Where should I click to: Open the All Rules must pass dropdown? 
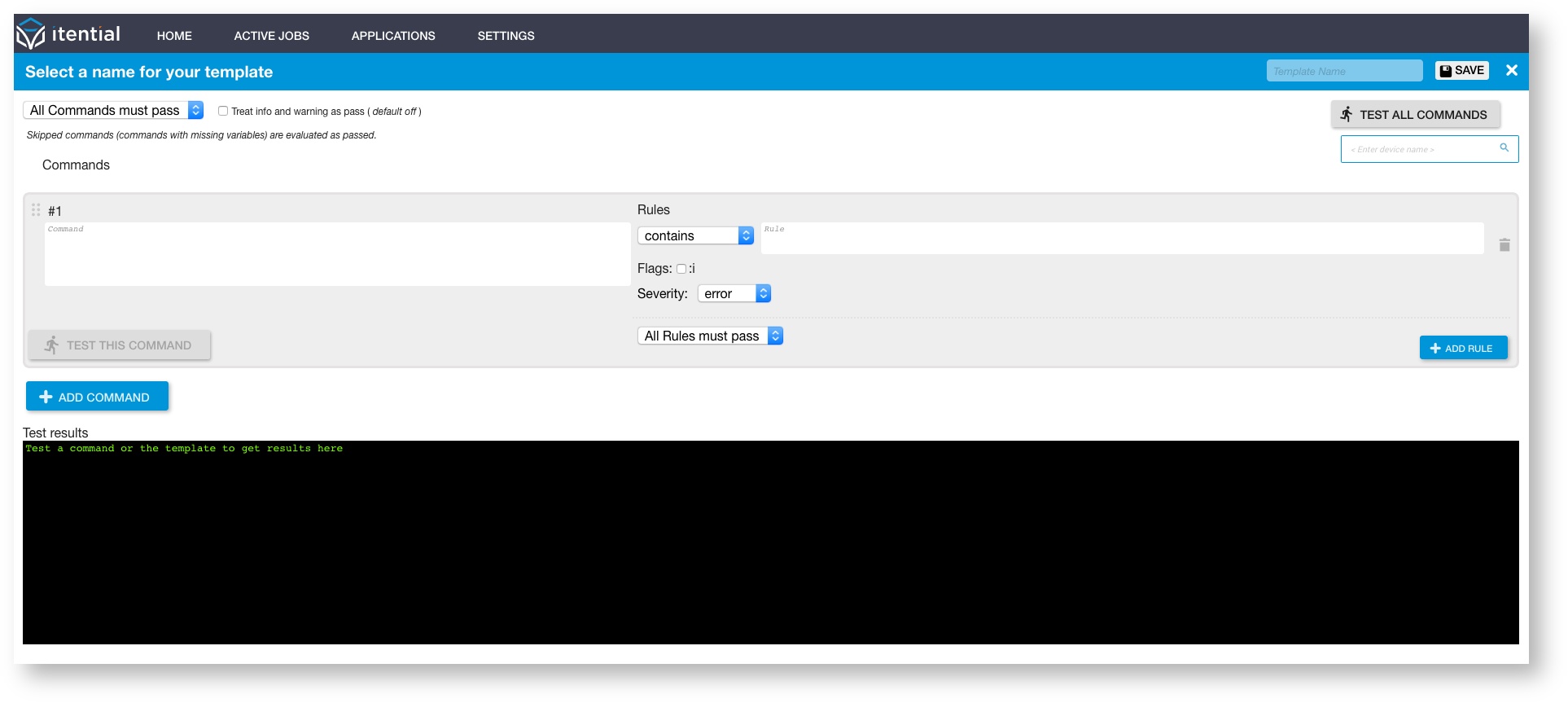(710, 336)
